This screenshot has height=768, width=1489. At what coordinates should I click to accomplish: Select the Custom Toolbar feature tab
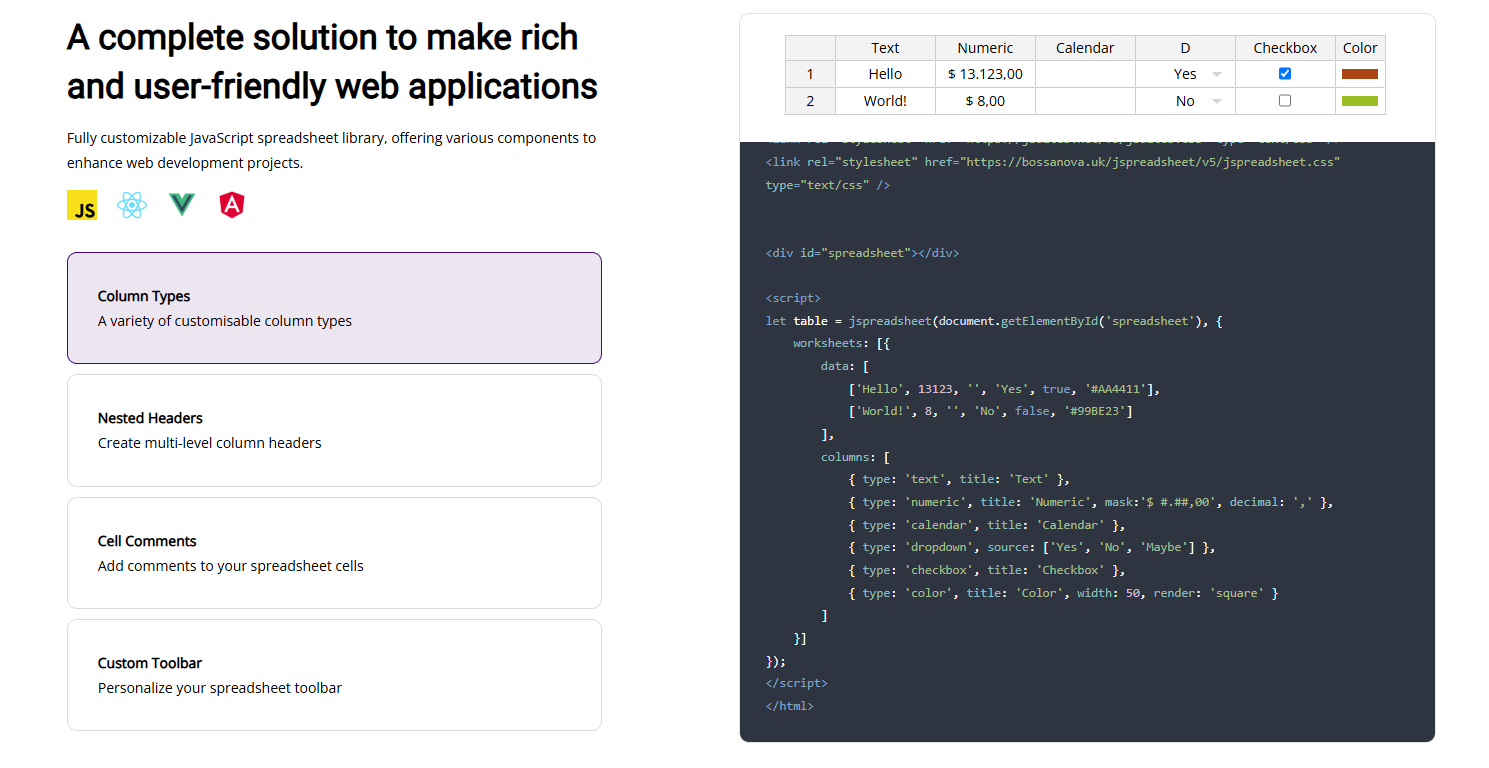(x=334, y=675)
